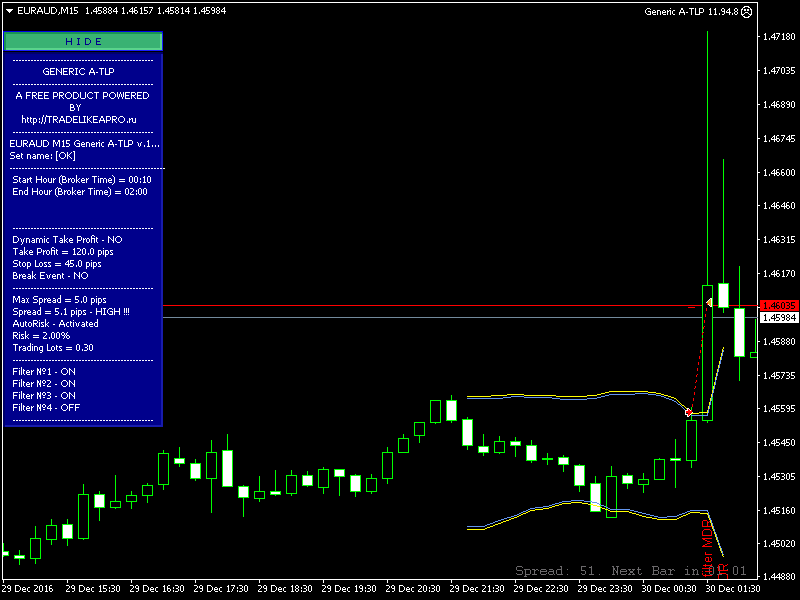Screen dimensions: 800x600
Task: Click the 1.47180 price scale value
Action: (x=779, y=37)
